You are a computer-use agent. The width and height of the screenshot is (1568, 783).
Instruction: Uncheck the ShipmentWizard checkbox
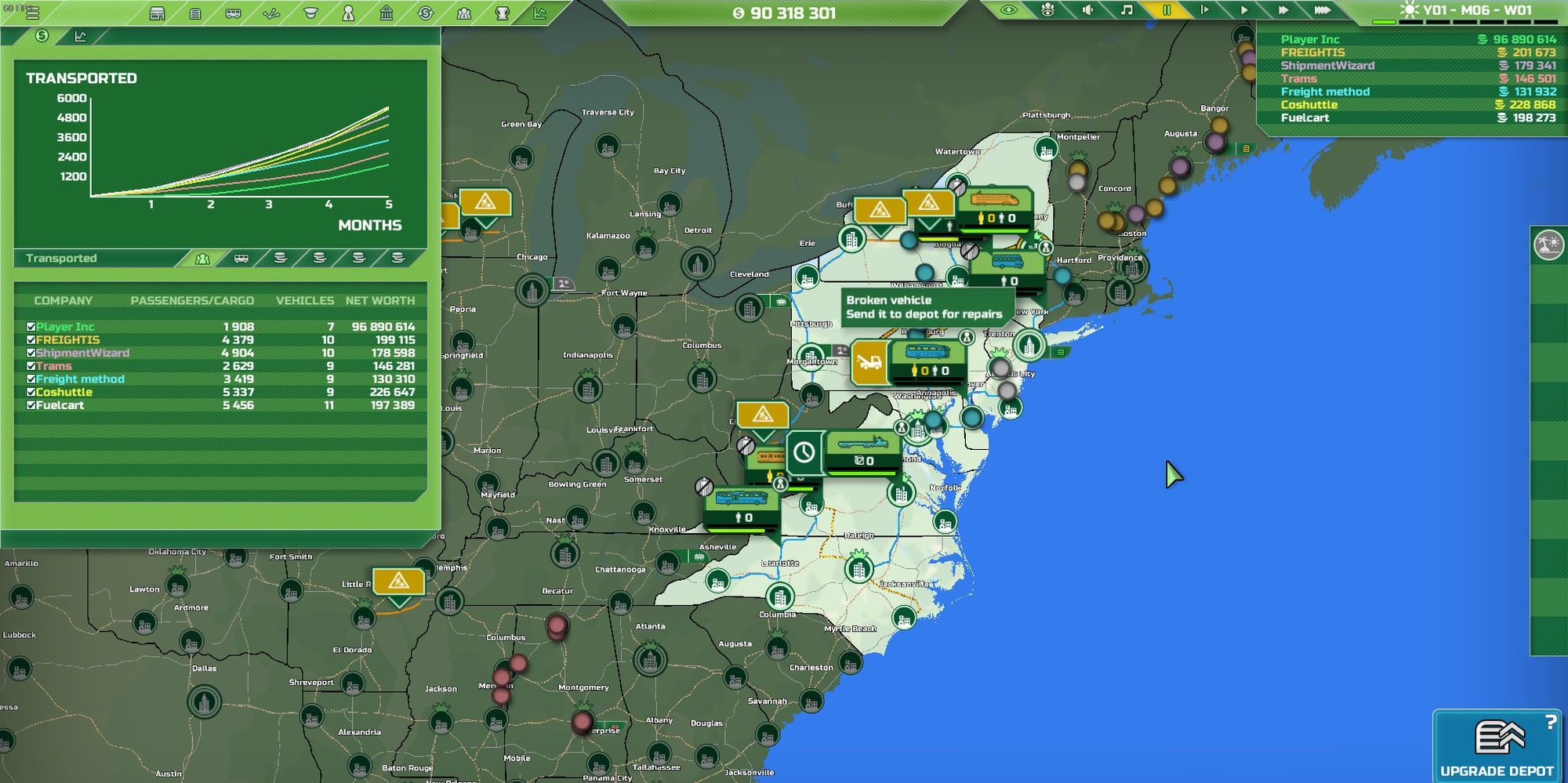(31, 353)
